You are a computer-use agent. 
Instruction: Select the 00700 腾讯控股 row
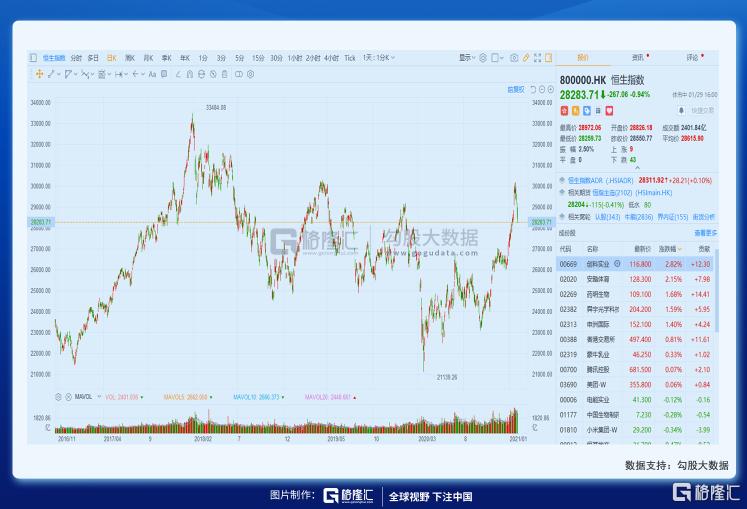tap(635, 369)
